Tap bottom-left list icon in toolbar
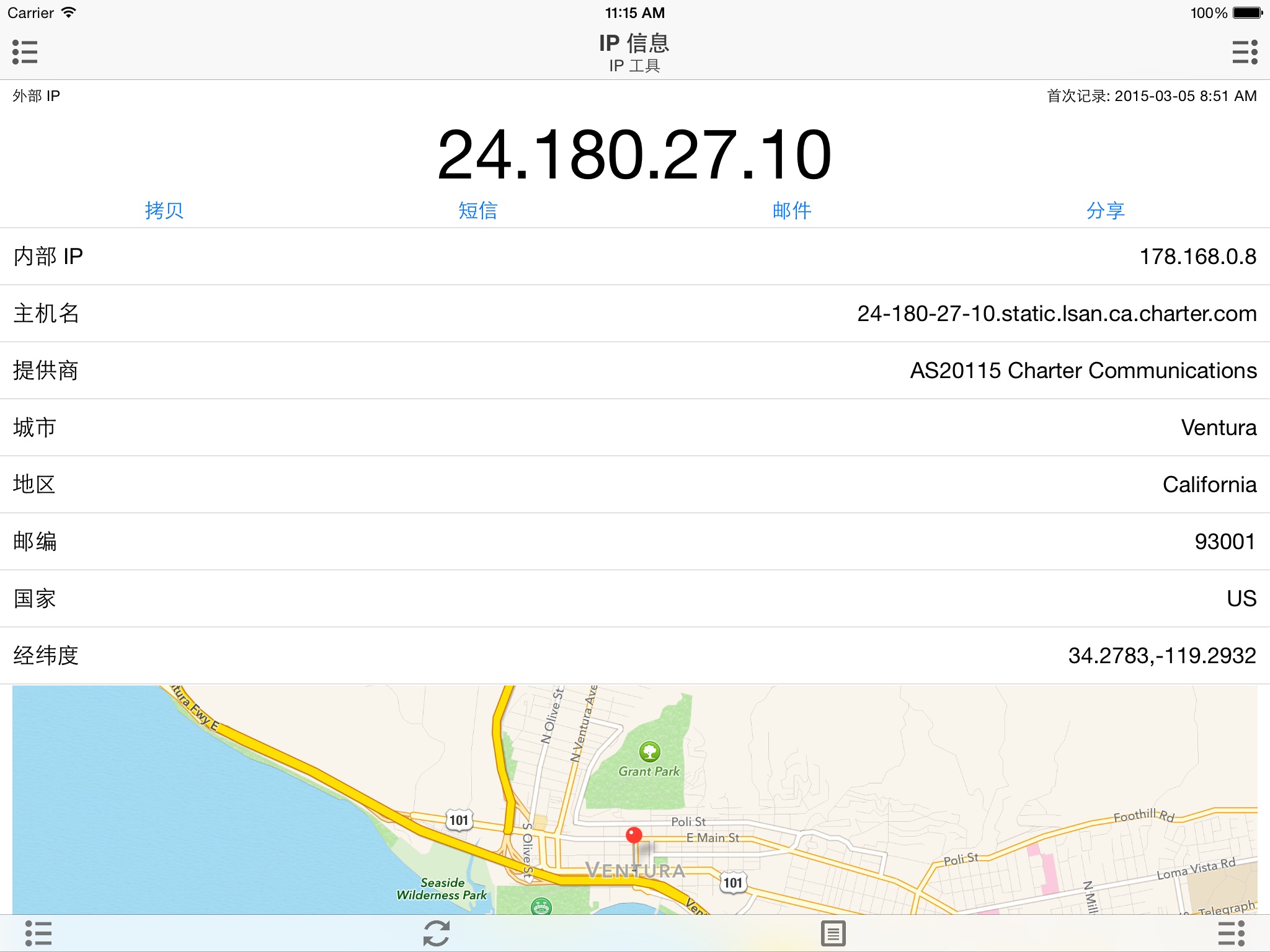 [38, 933]
